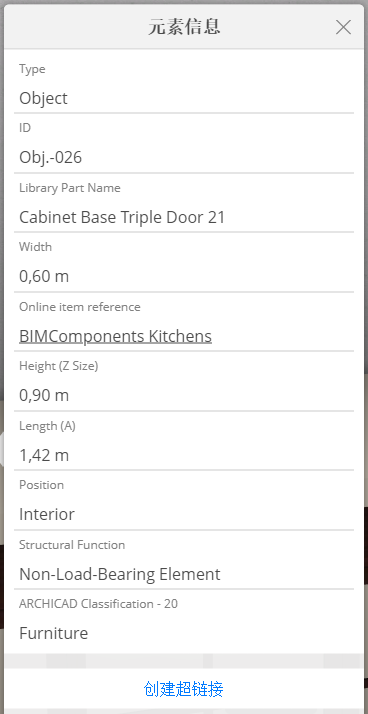Click the Non-Load-Bearing Element value
The width and height of the screenshot is (368, 714).
pos(120,574)
